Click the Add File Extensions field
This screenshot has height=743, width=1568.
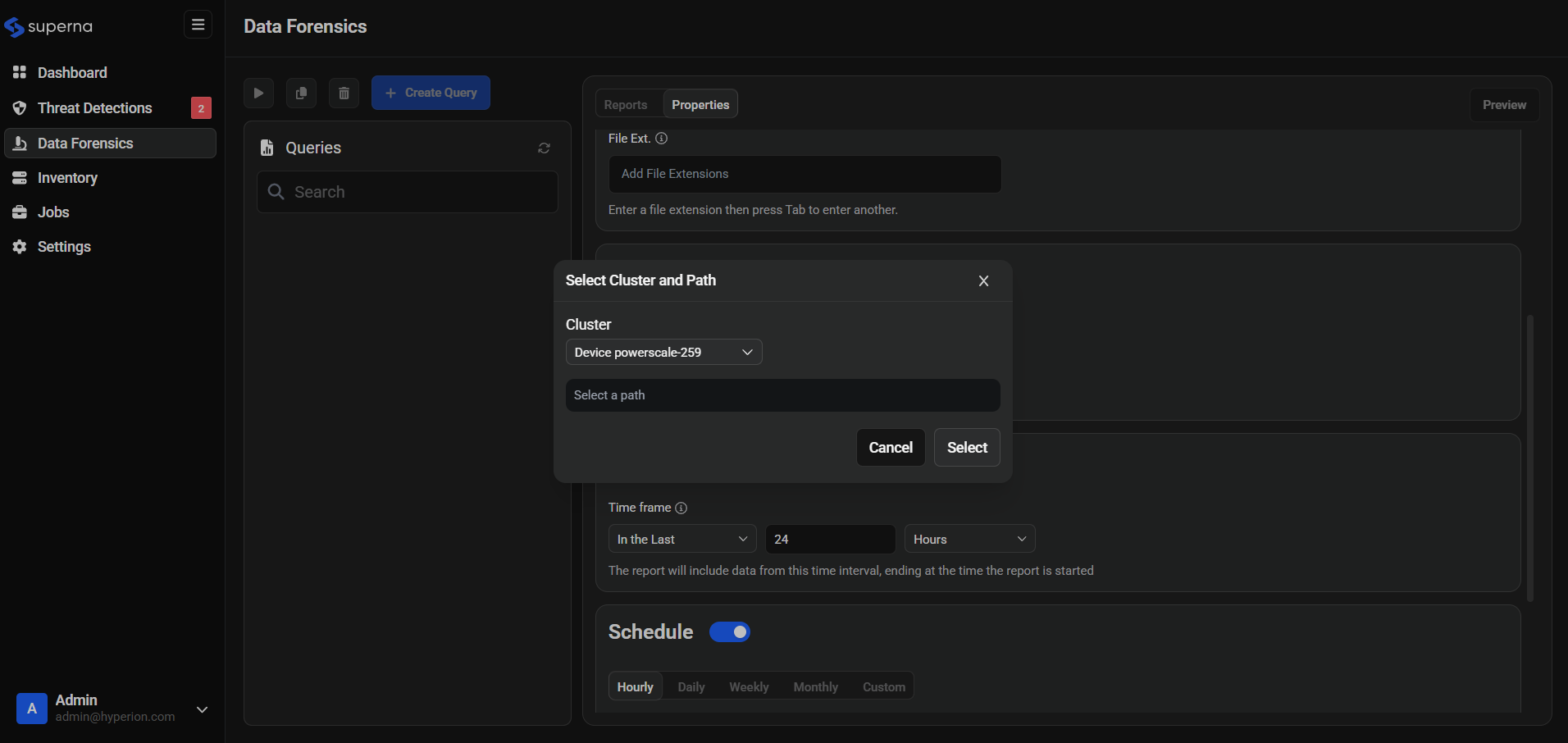tap(805, 174)
